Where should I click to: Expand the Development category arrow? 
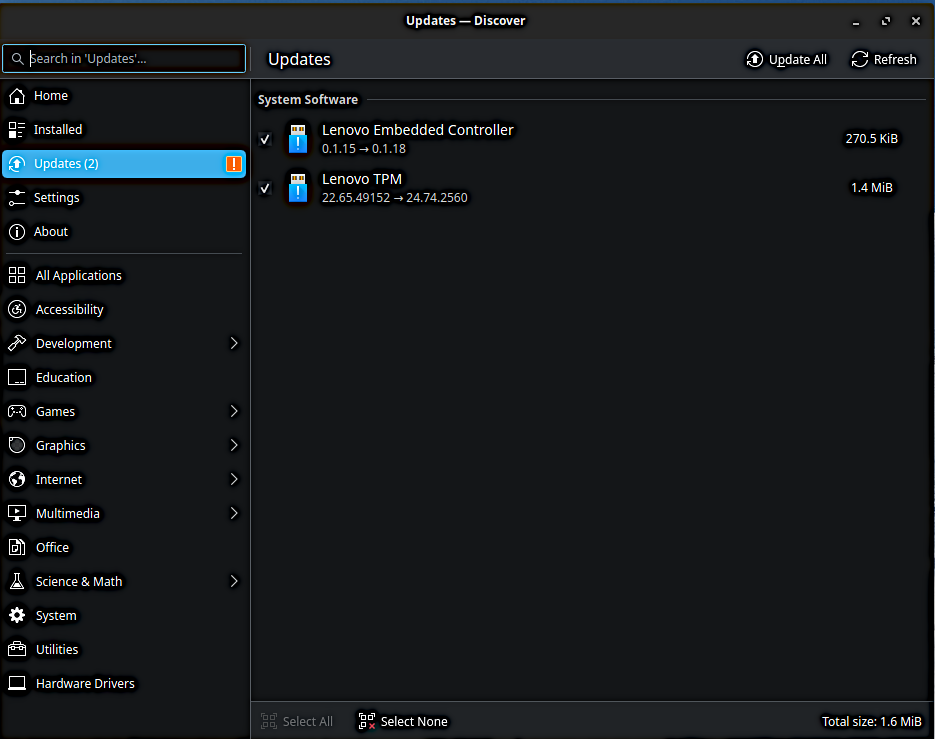point(234,344)
